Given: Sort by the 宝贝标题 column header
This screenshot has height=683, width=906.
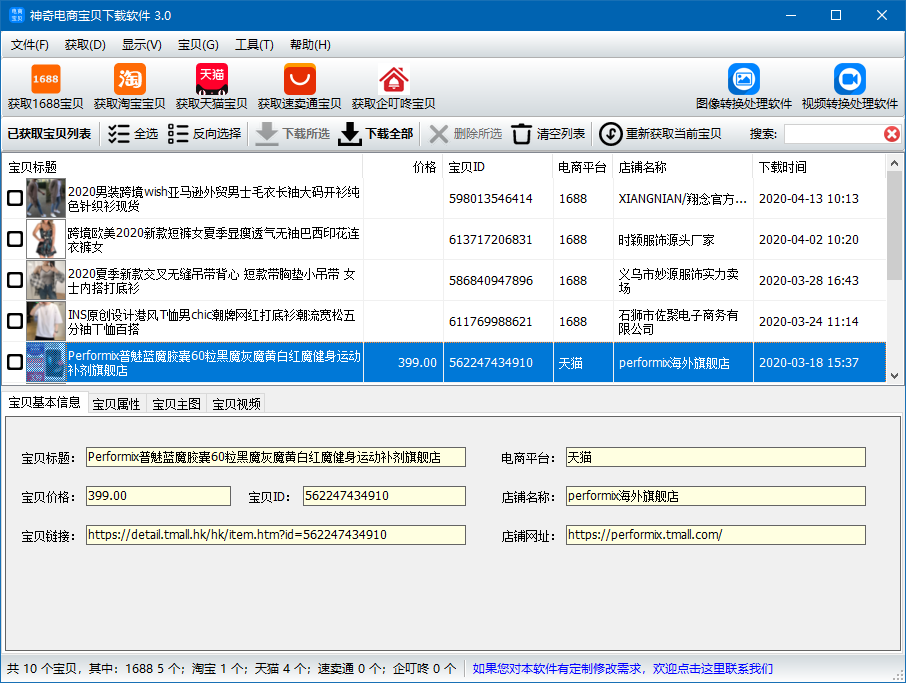Looking at the screenshot, I should [183, 167].
